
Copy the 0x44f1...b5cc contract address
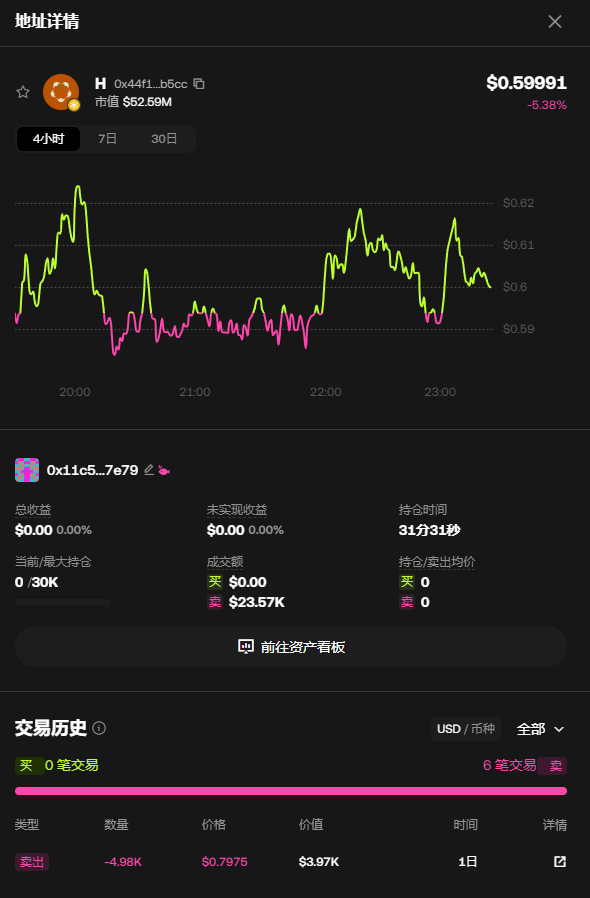pos(199,84)
